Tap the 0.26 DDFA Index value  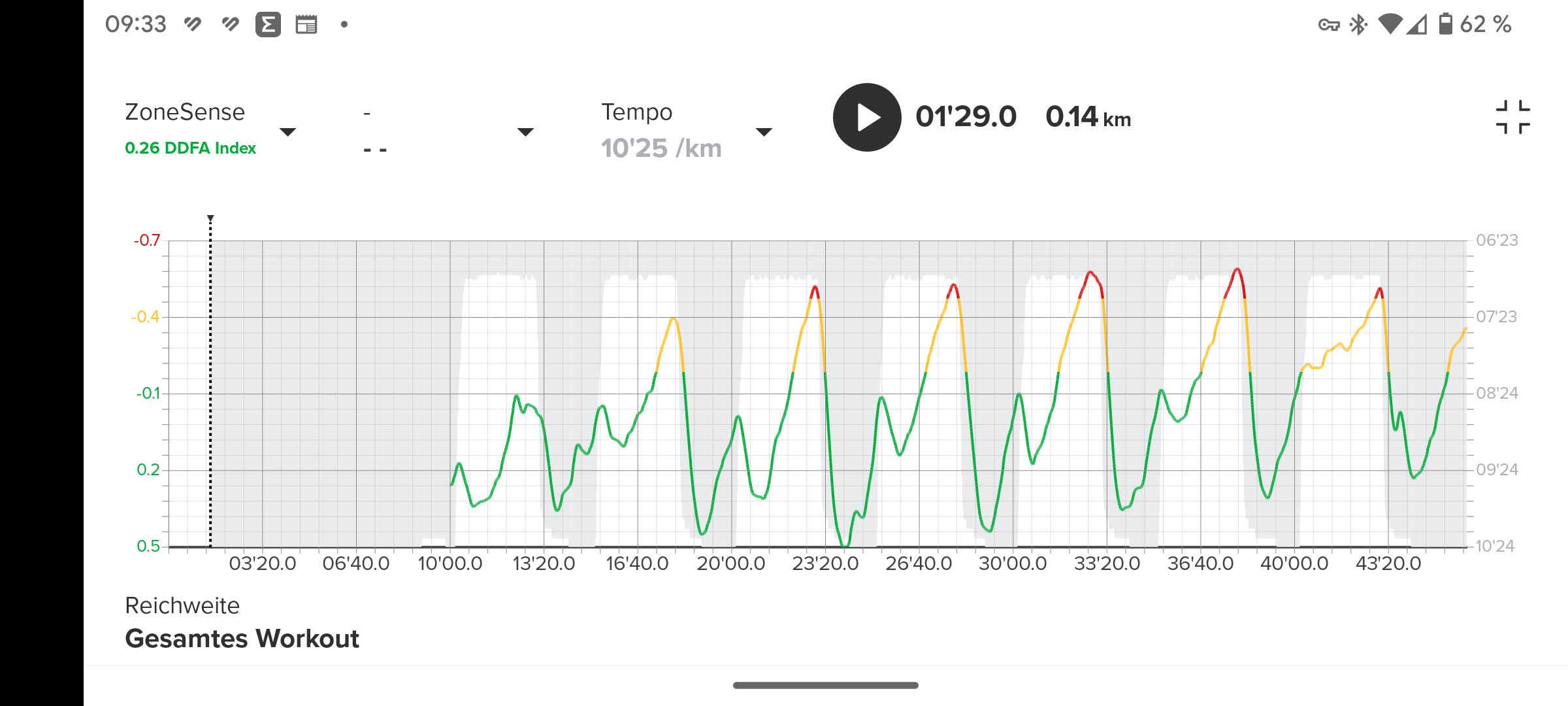click(190, 148)
